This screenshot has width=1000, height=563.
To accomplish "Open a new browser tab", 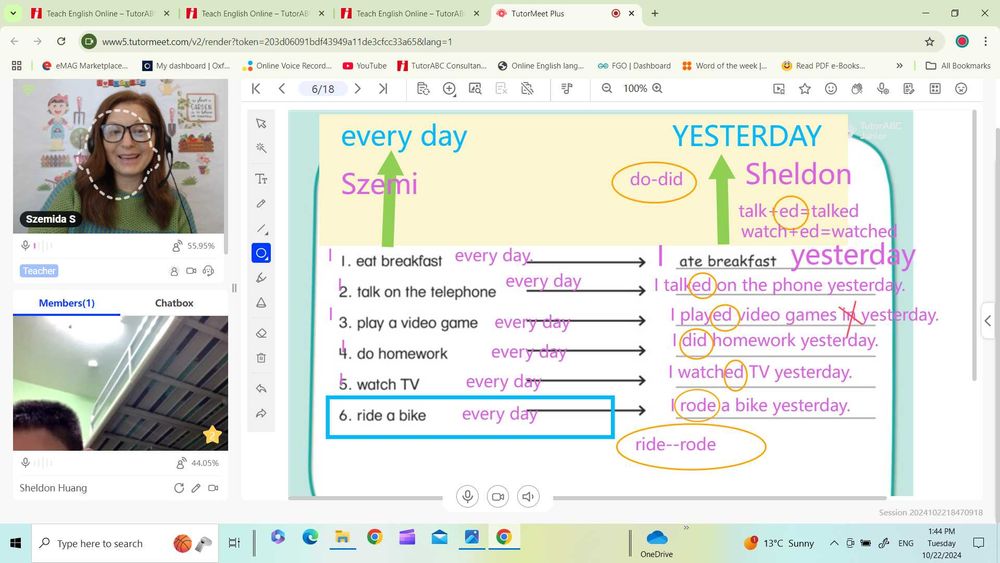I will (x=655, y=13).
